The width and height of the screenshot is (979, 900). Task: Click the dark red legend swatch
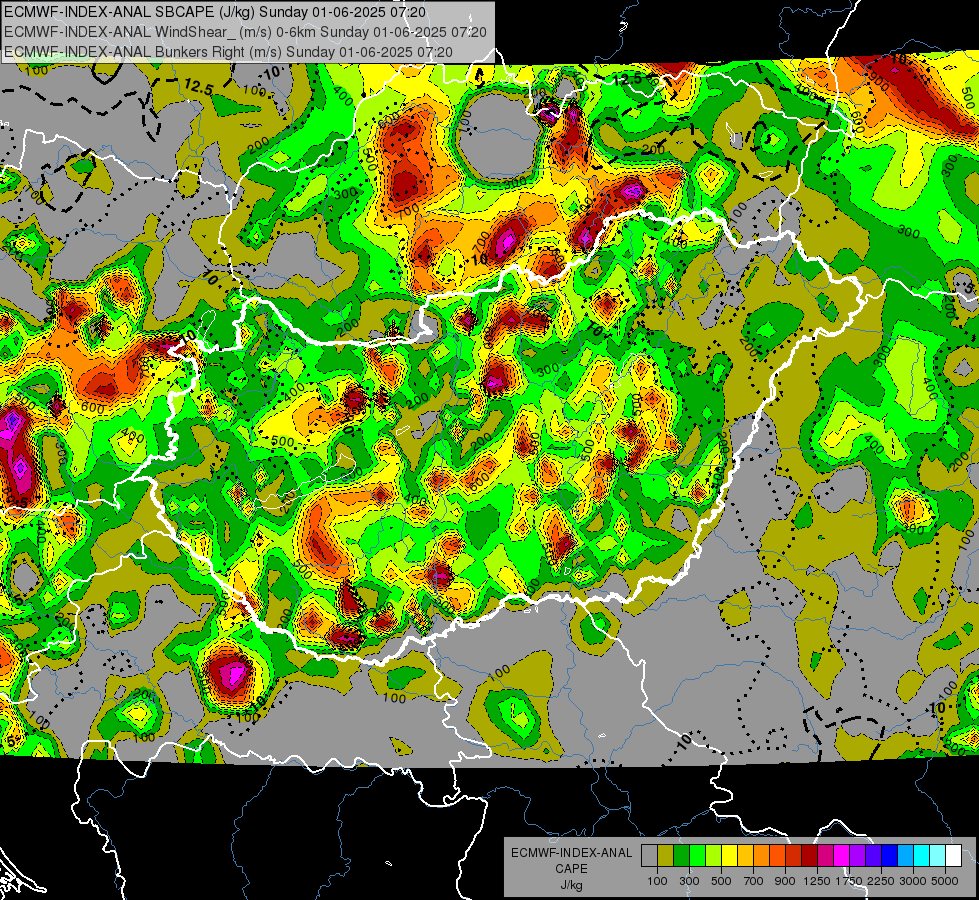pyautogui.click(x=809, y=855)
